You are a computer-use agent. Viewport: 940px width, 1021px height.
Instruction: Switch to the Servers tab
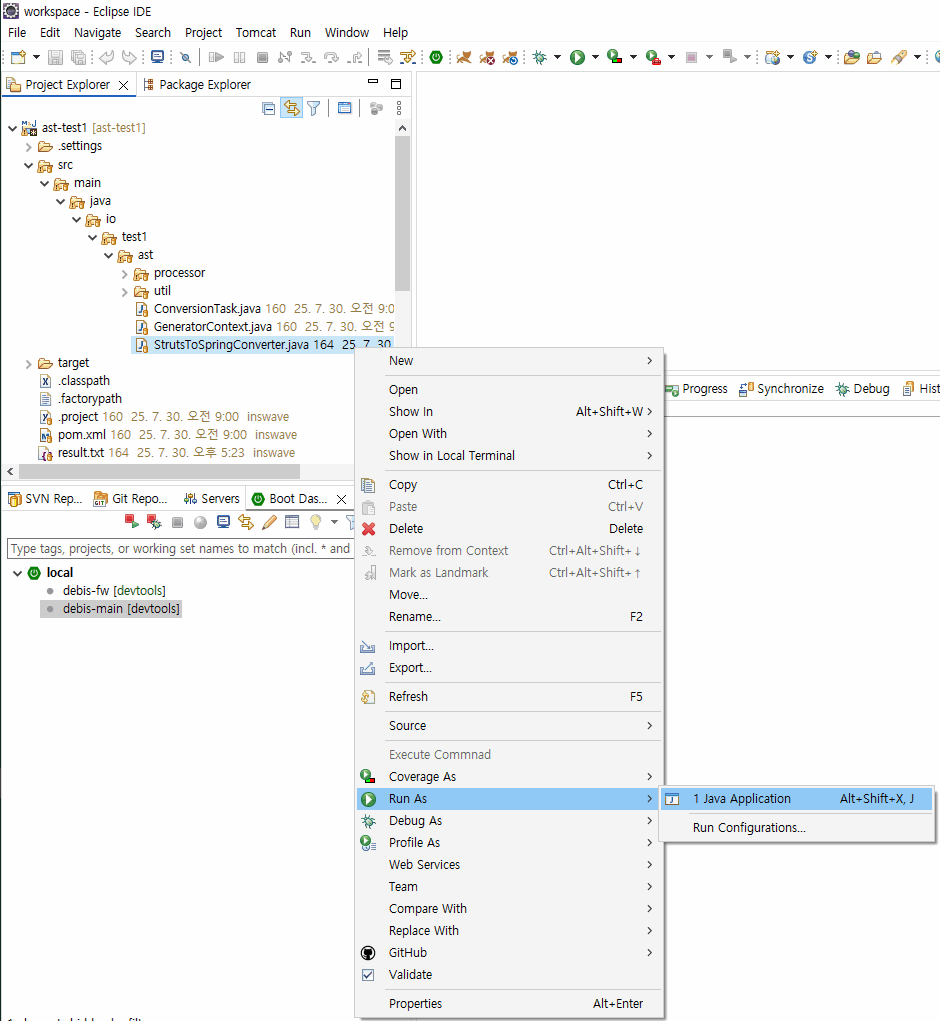(x=212, y=499)
